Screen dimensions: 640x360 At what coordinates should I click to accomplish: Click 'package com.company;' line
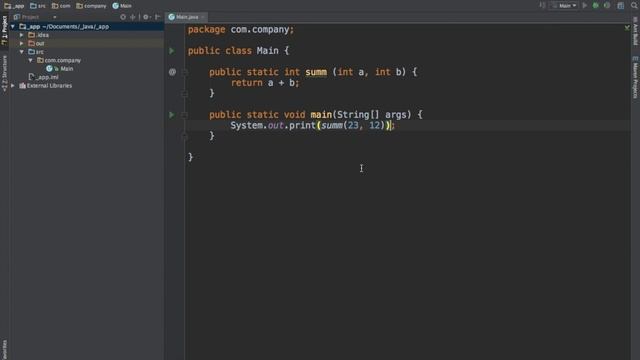(241, 30)
